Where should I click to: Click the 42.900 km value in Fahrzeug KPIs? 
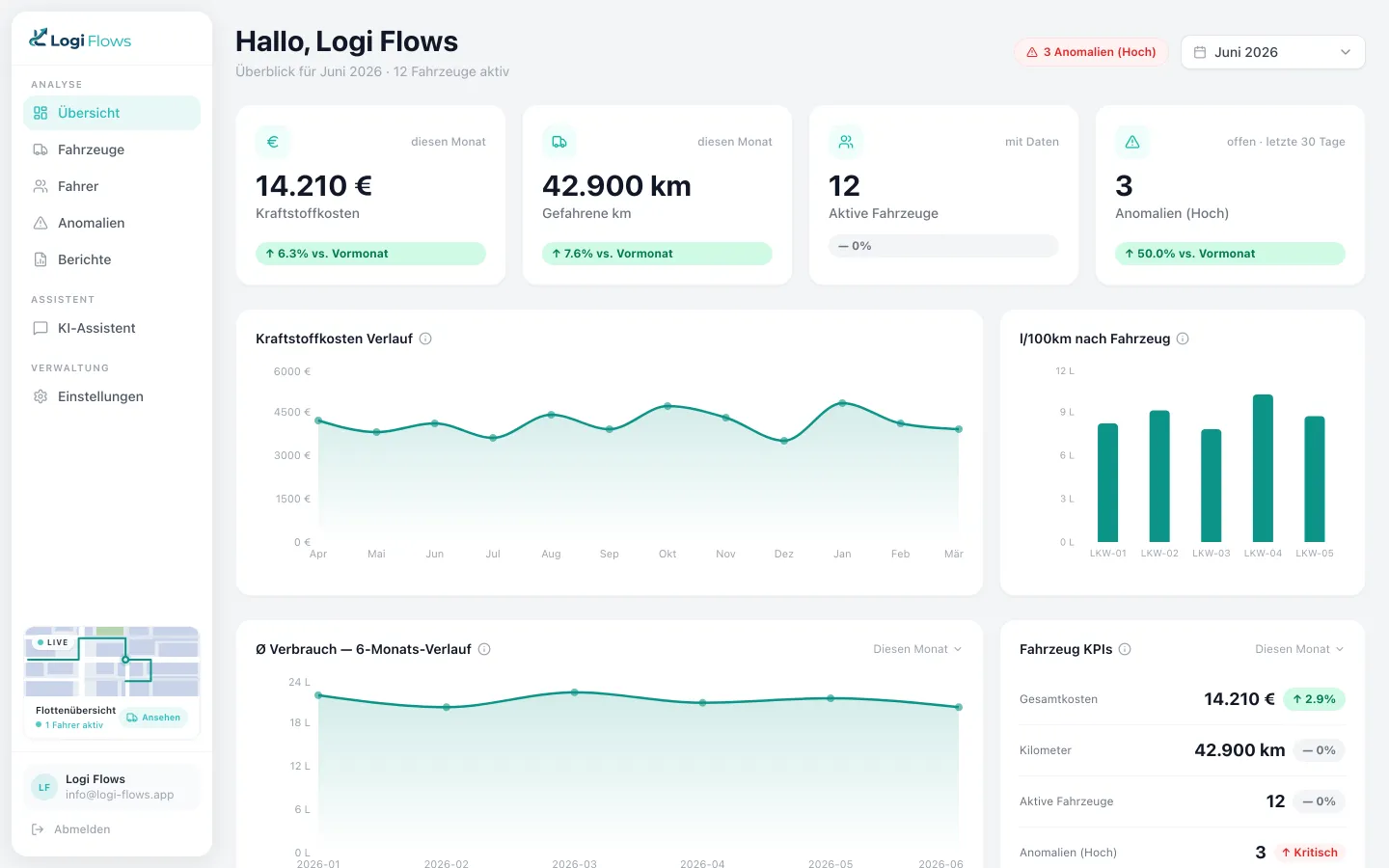click(x=1239, y=750)
